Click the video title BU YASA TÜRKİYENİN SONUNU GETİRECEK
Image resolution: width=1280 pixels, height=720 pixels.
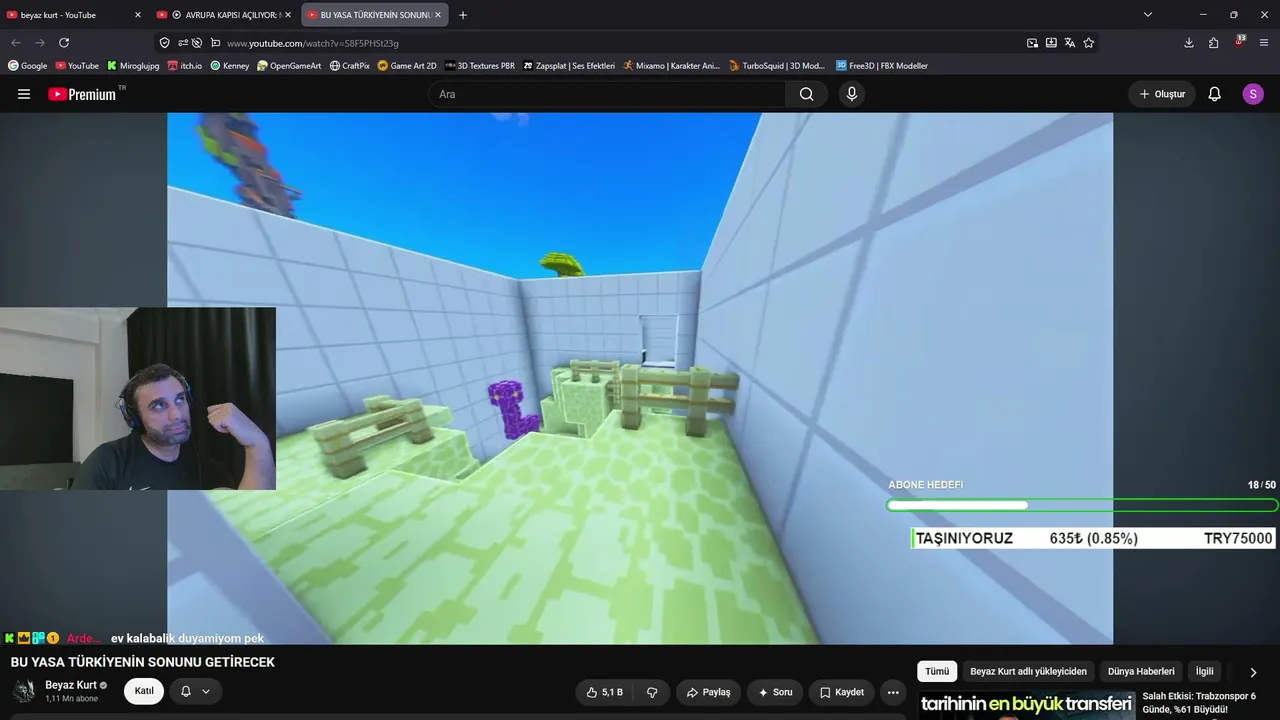pos(143,662)
